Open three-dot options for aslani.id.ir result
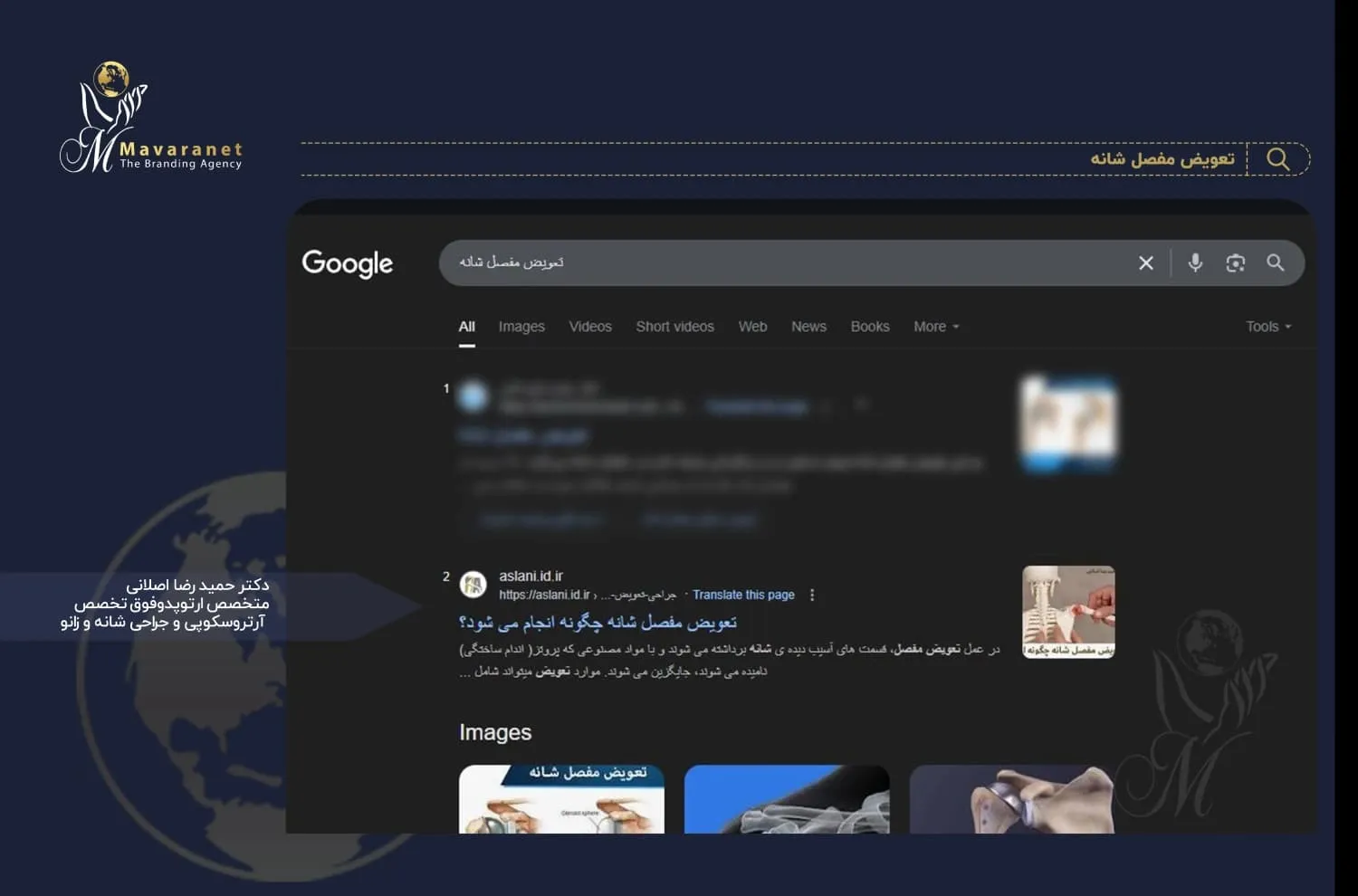This screenshot has width=1358, height=896. point(812,595)
